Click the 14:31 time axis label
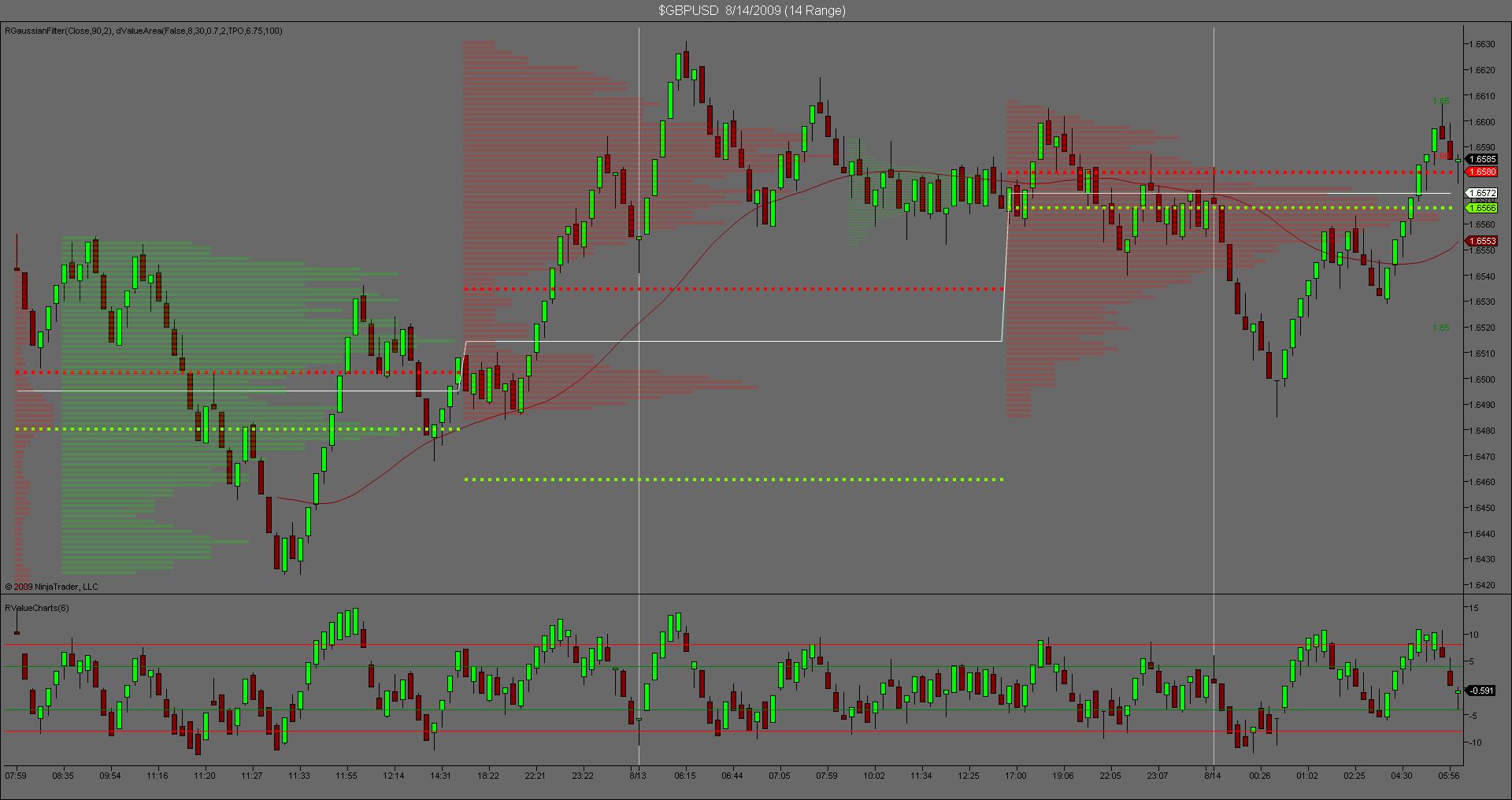Viewport: 1512px width, 800px height. (x=441, y=776)
